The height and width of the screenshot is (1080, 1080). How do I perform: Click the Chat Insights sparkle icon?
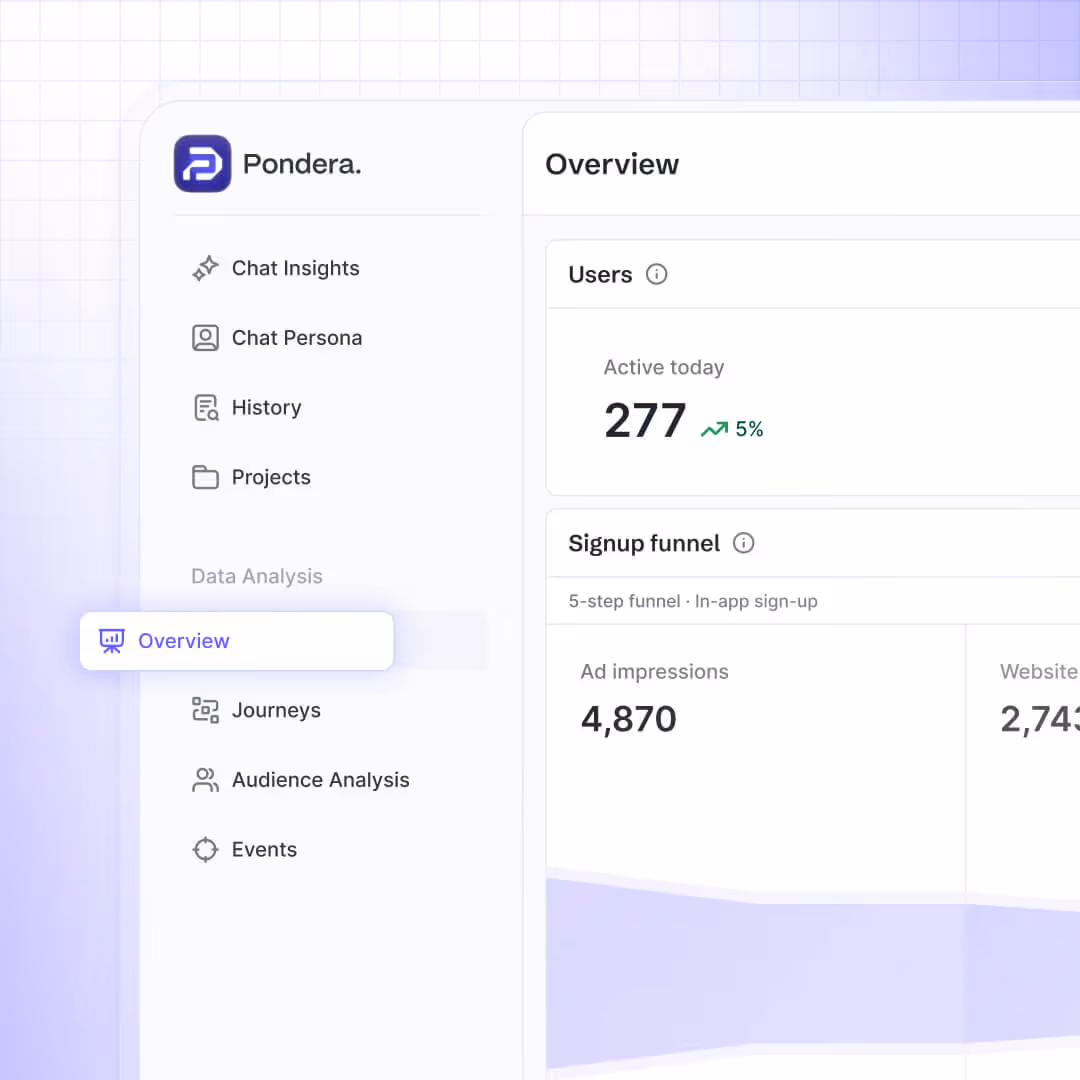(205, 268)
